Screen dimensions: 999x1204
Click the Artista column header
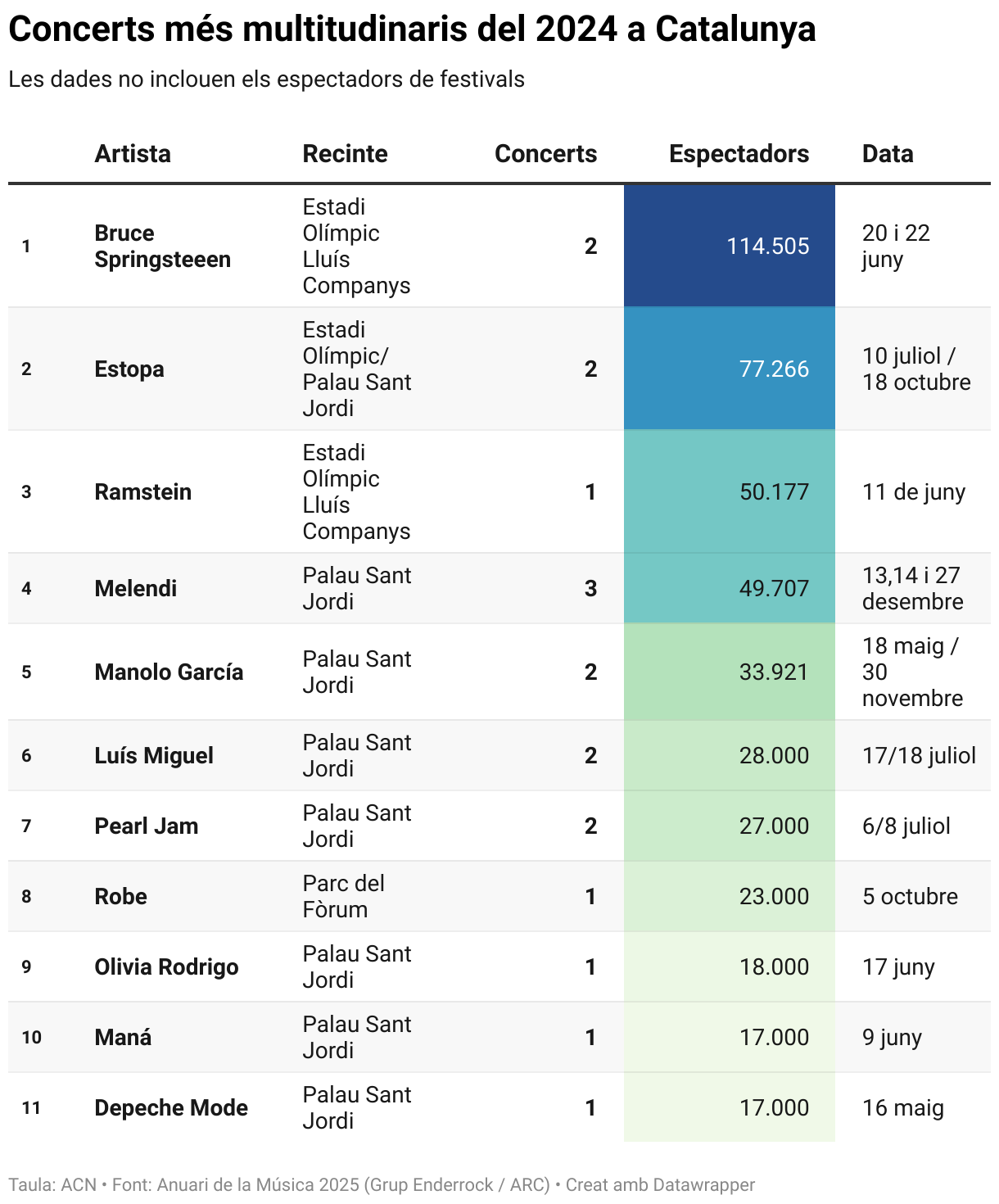133,154
